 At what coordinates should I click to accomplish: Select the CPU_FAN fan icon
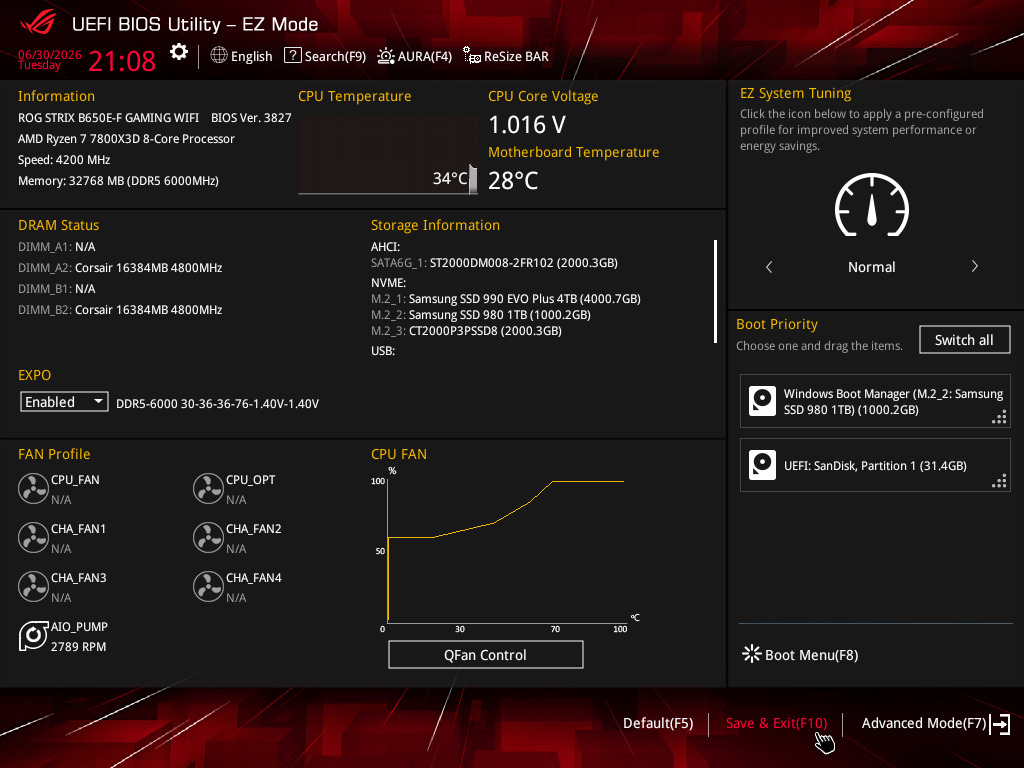33,488
